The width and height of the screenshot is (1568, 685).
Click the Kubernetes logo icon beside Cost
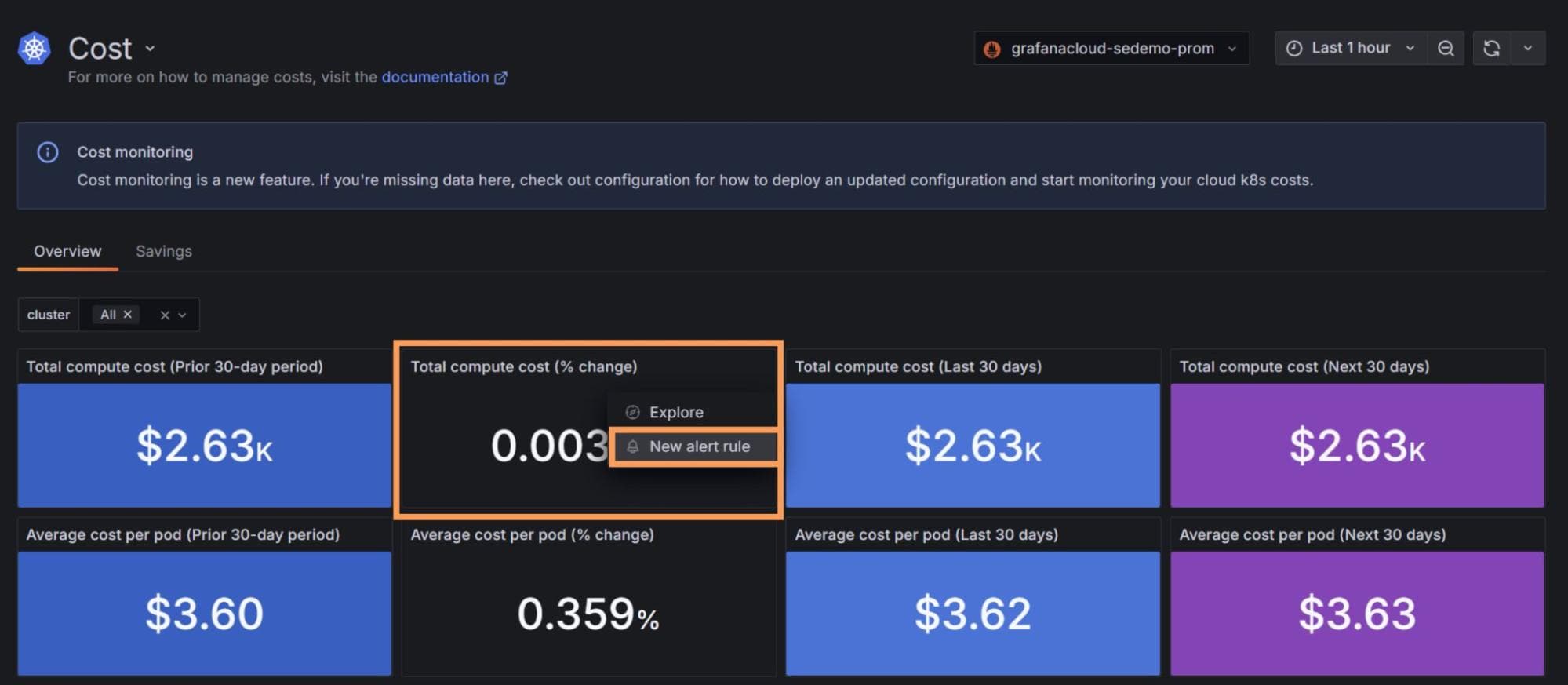point(35,49)
